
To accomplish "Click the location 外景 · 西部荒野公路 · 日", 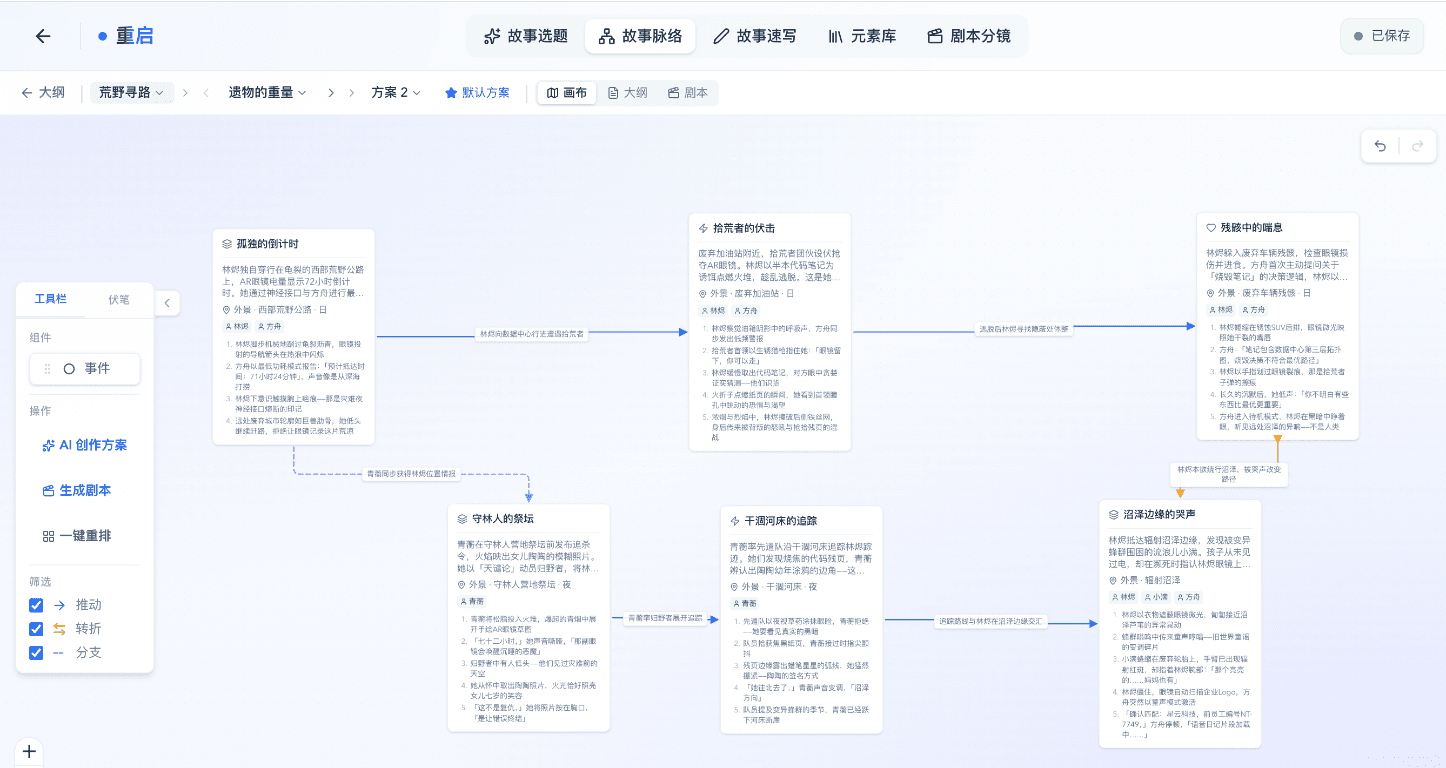I will click(275, 310).
